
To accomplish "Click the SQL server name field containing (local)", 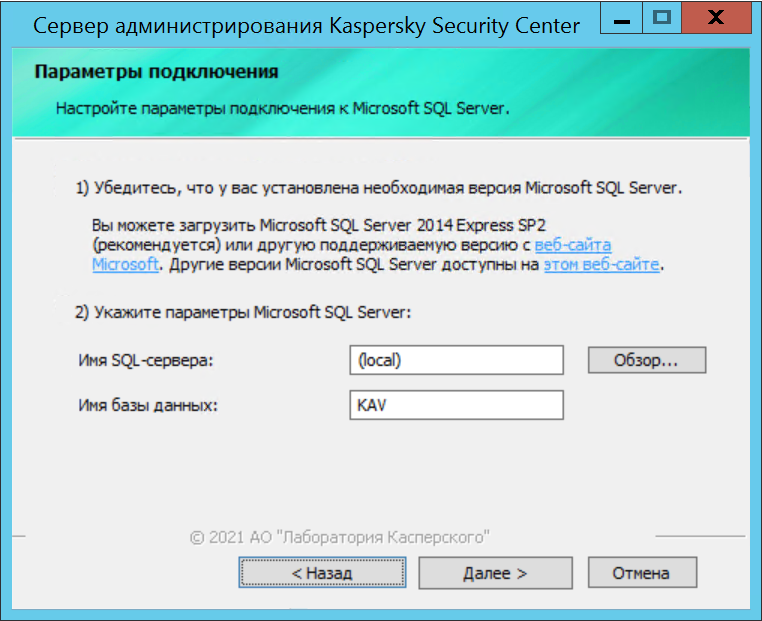I will 456,360.
